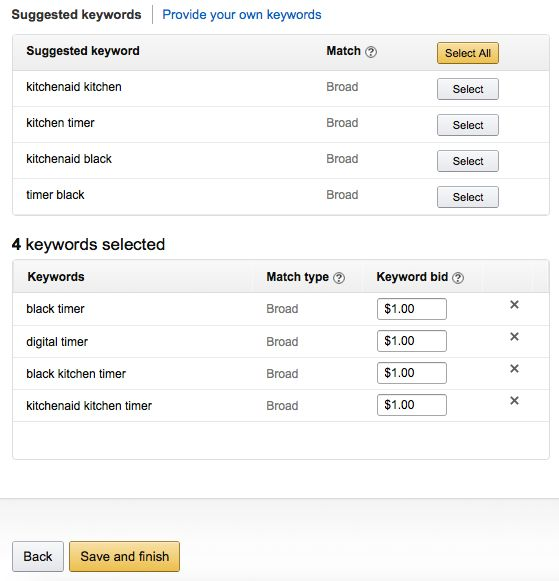Remove the 'digital timer' keyword

514,336
